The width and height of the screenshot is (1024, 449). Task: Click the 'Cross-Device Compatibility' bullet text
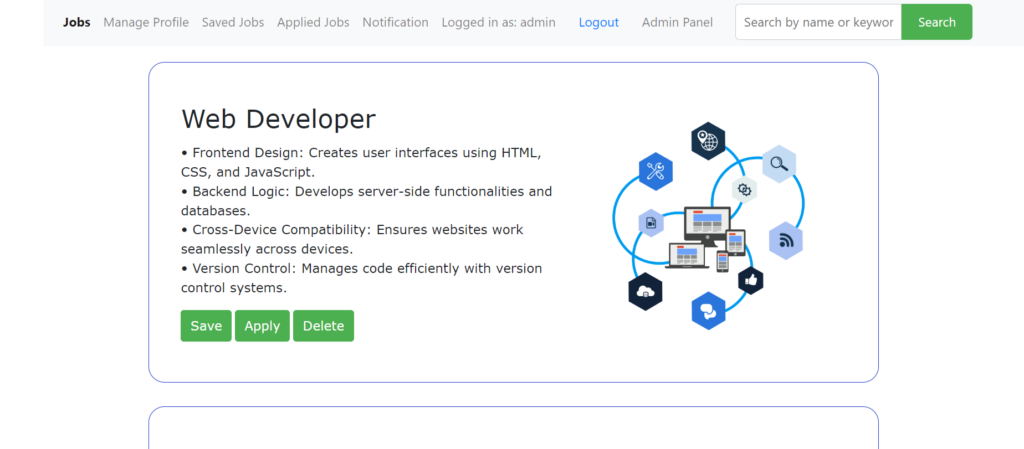point(352,240)
